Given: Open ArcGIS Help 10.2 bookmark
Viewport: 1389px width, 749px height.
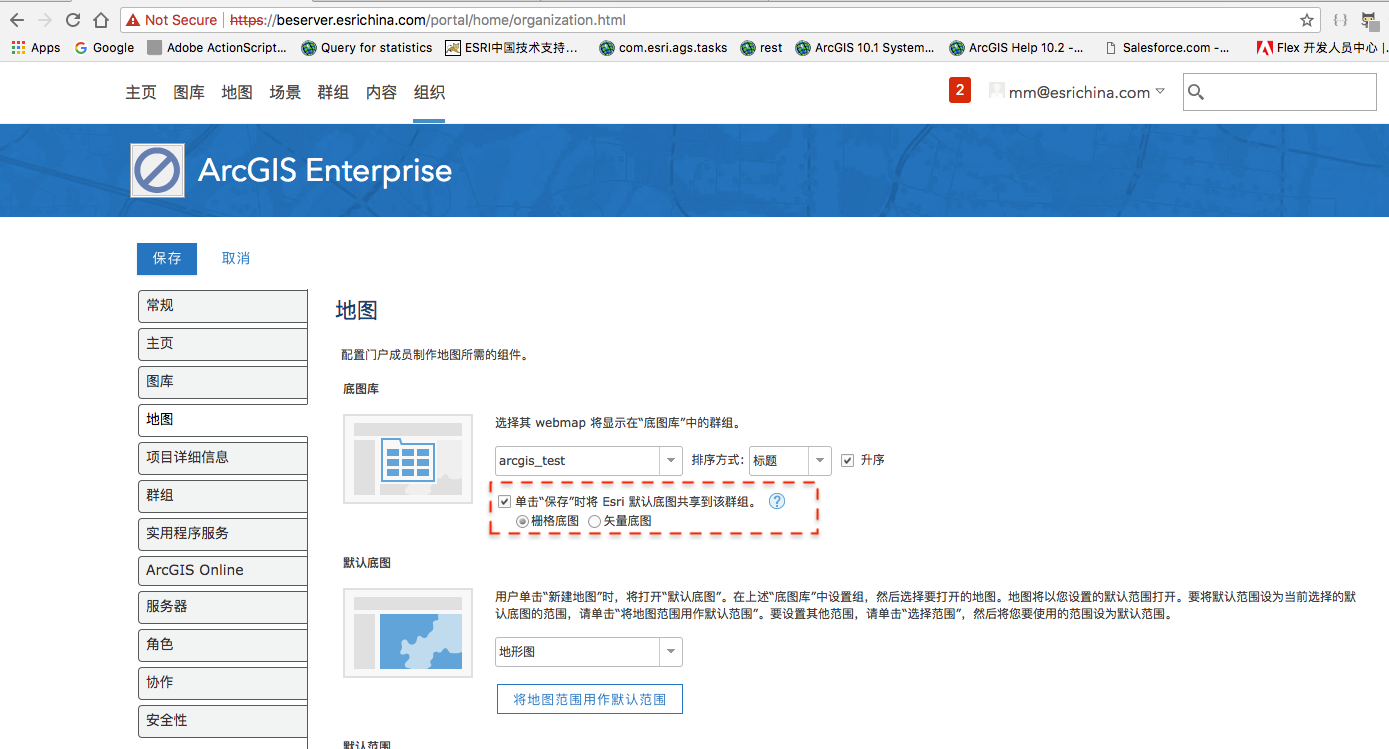Looking at the screenshot, I should [x=1016, y=47].
